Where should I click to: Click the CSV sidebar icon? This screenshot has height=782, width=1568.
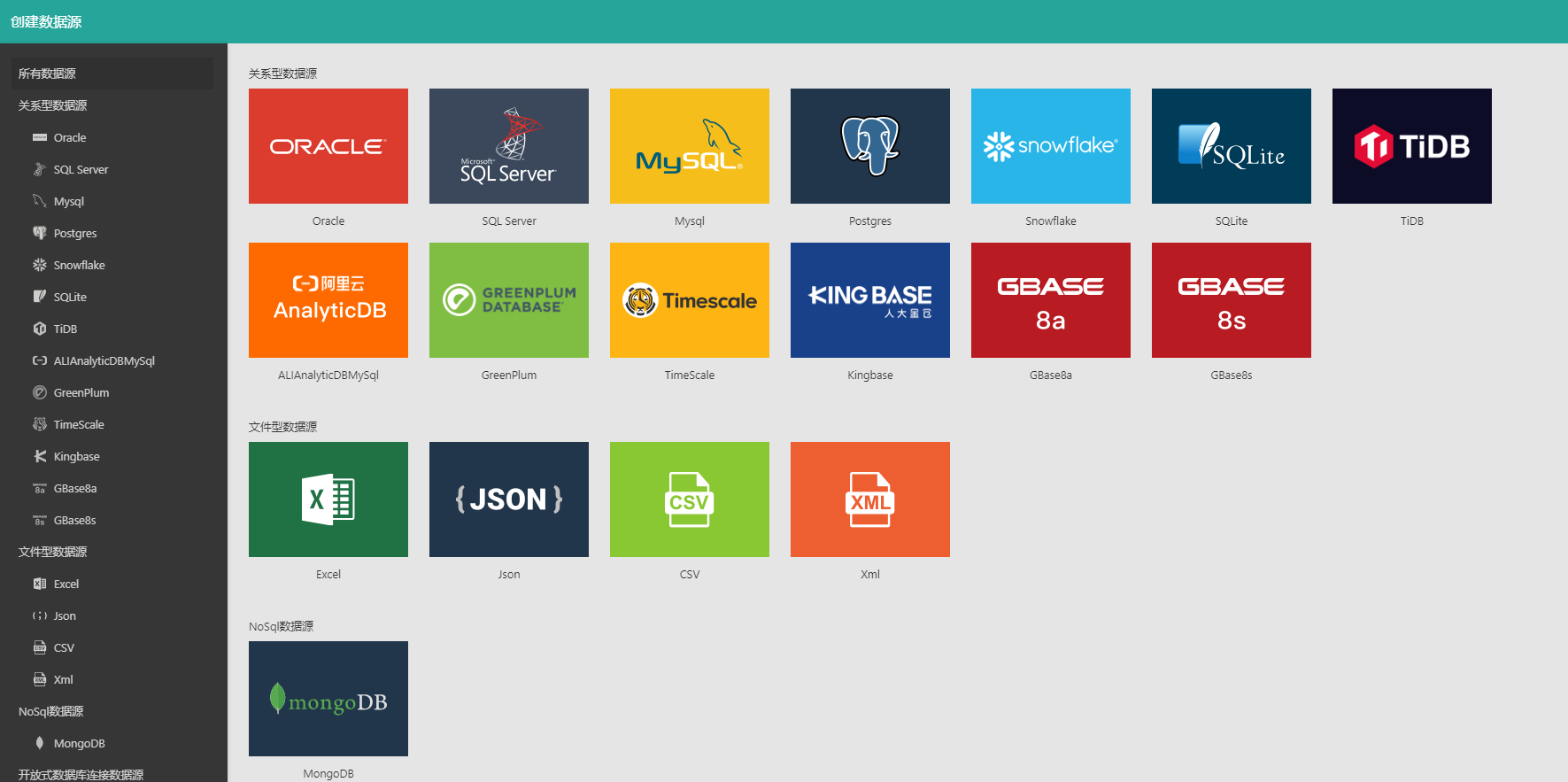(40, 647)
